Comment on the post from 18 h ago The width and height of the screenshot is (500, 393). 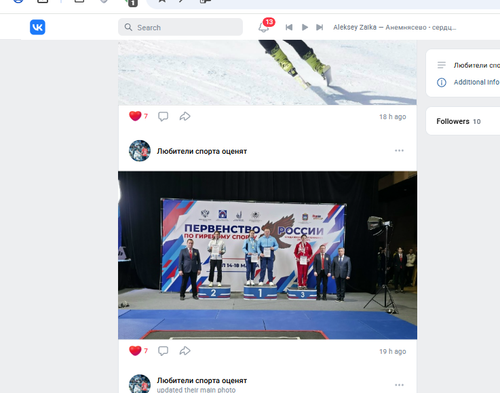coord(163,116)
